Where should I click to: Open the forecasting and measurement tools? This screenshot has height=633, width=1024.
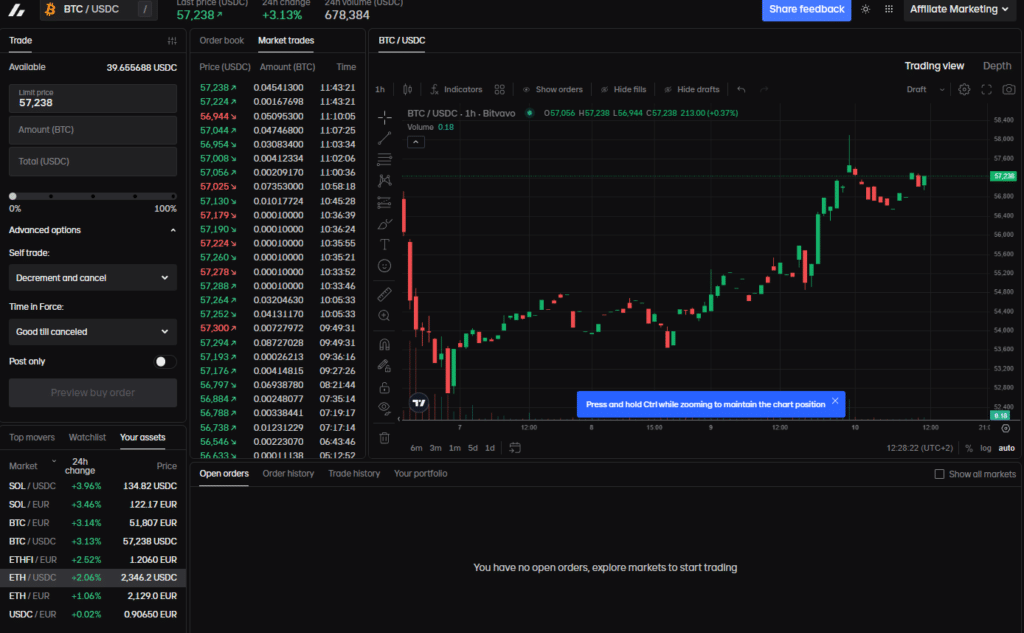point(385,203)
